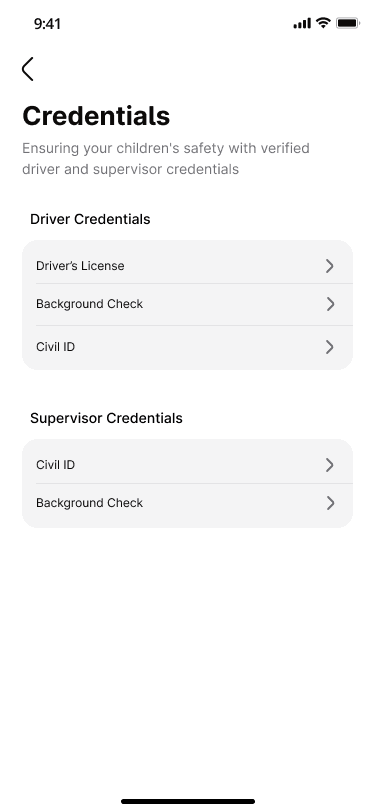Open Background Check in Driver Credentials
Image resolution: width=375 pixels, height=812 pixels.
188,304
